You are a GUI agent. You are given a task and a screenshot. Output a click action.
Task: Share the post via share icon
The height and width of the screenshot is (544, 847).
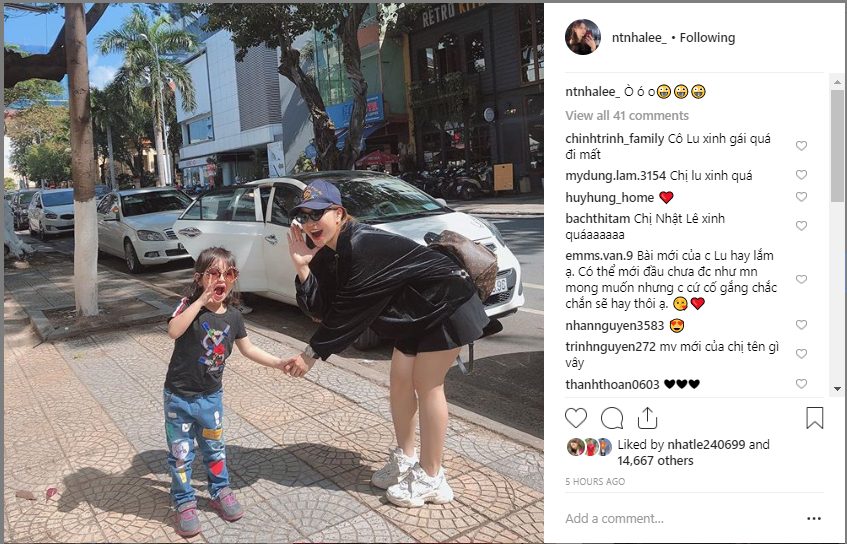tap(647, 418)
